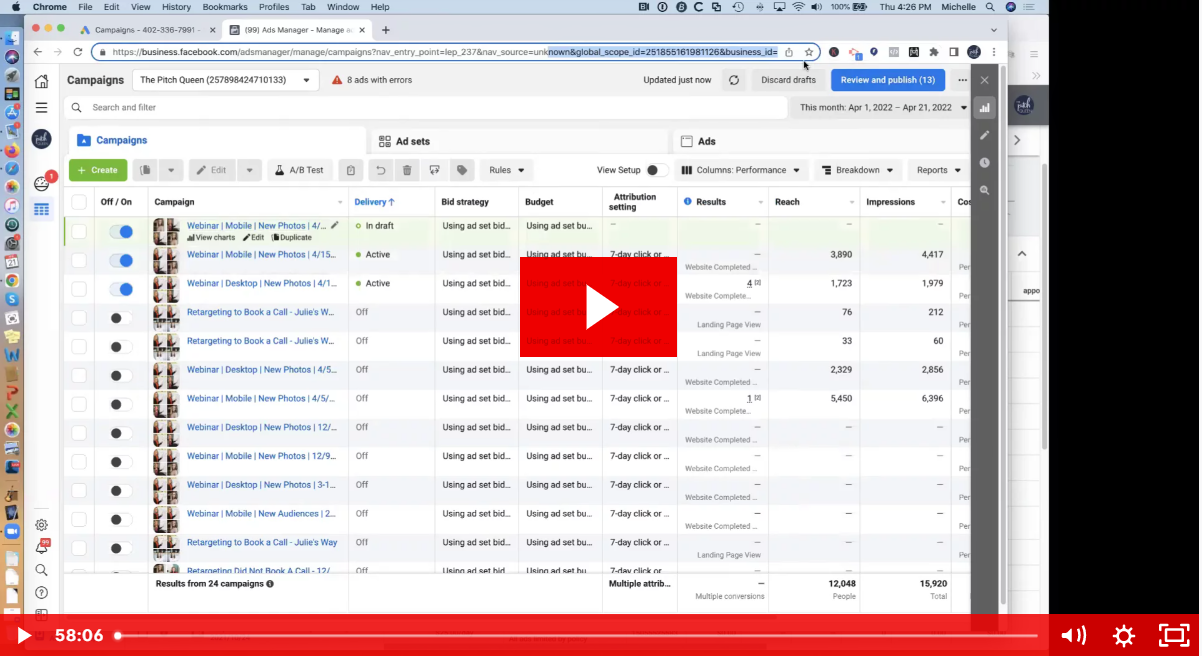
Task: Expand the Columns: Performance dropdown
Action: click(740, 170)
